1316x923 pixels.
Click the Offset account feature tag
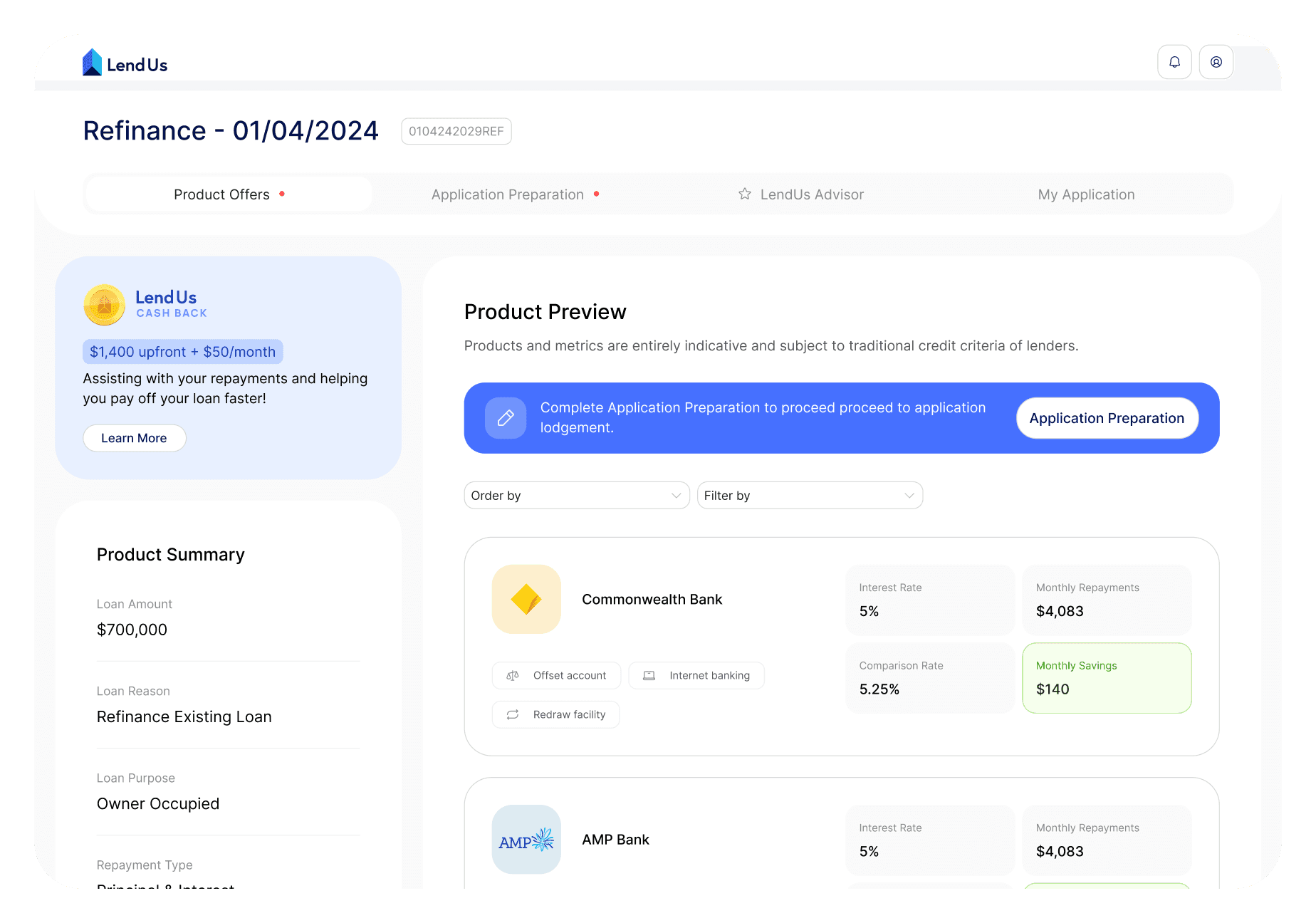pos(556,675)
